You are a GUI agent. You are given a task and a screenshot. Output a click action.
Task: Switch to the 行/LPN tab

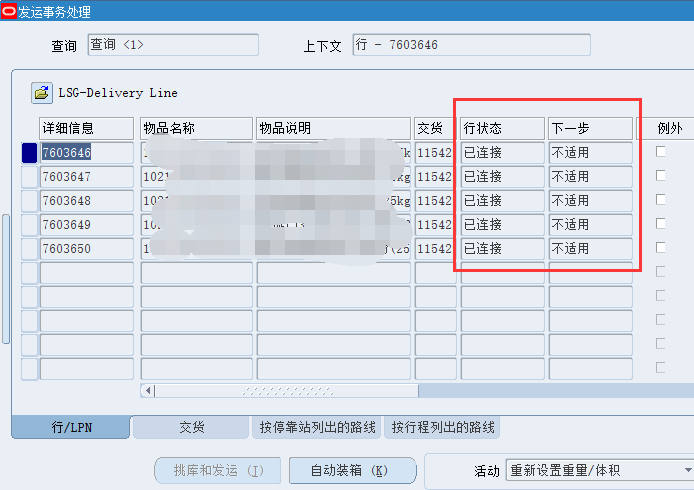click(71, 427)
